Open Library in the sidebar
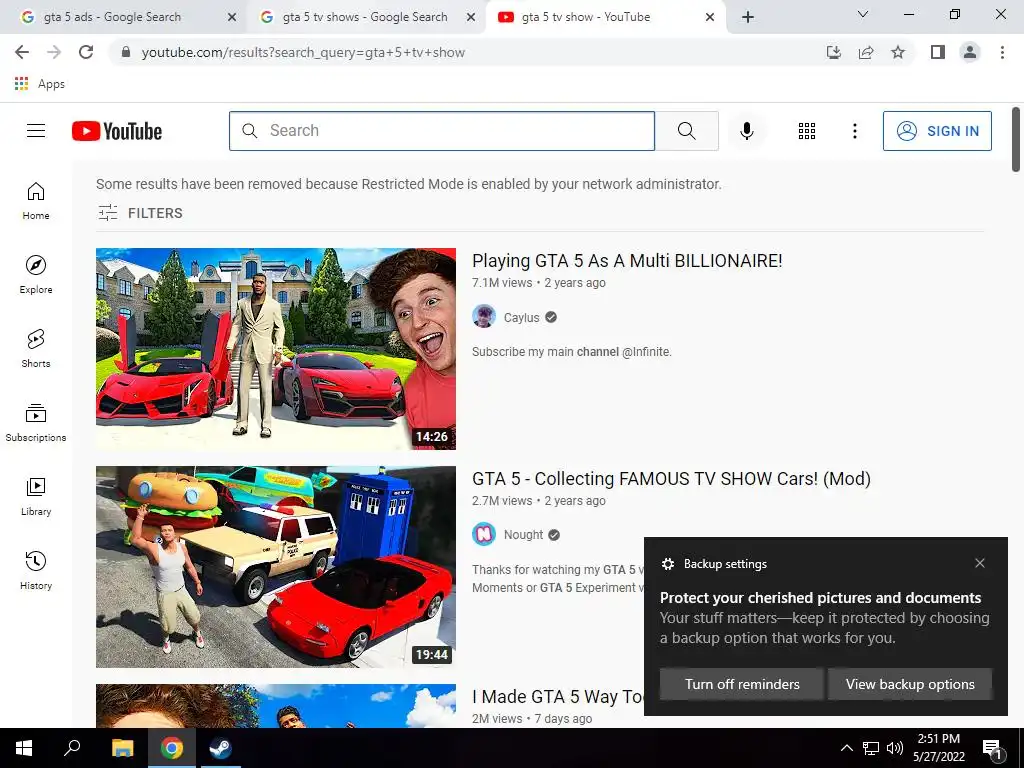The height and width of the screenshot is (768, 1024). point(36,497)
